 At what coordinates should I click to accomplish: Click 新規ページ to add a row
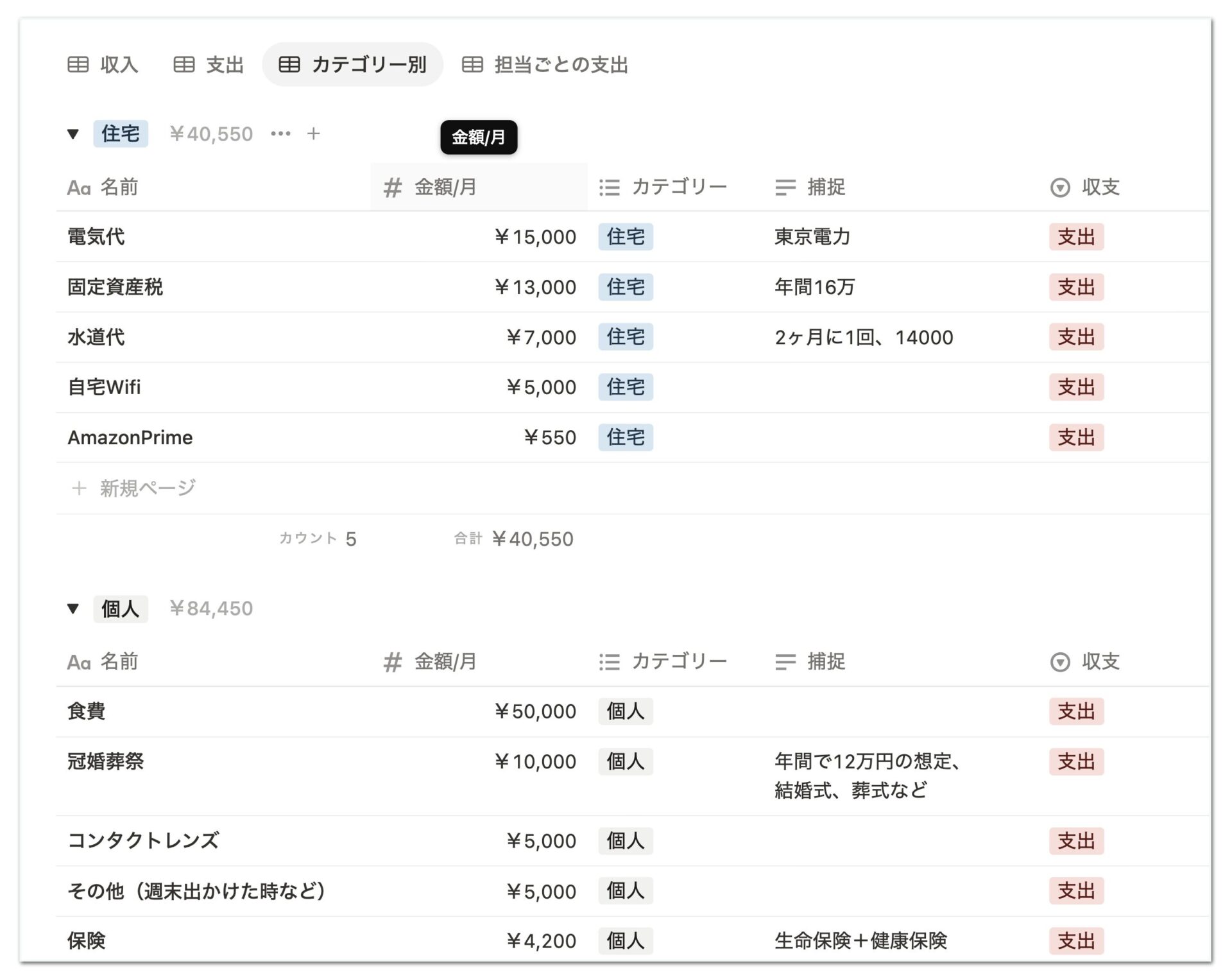click(x=132, y=488)
